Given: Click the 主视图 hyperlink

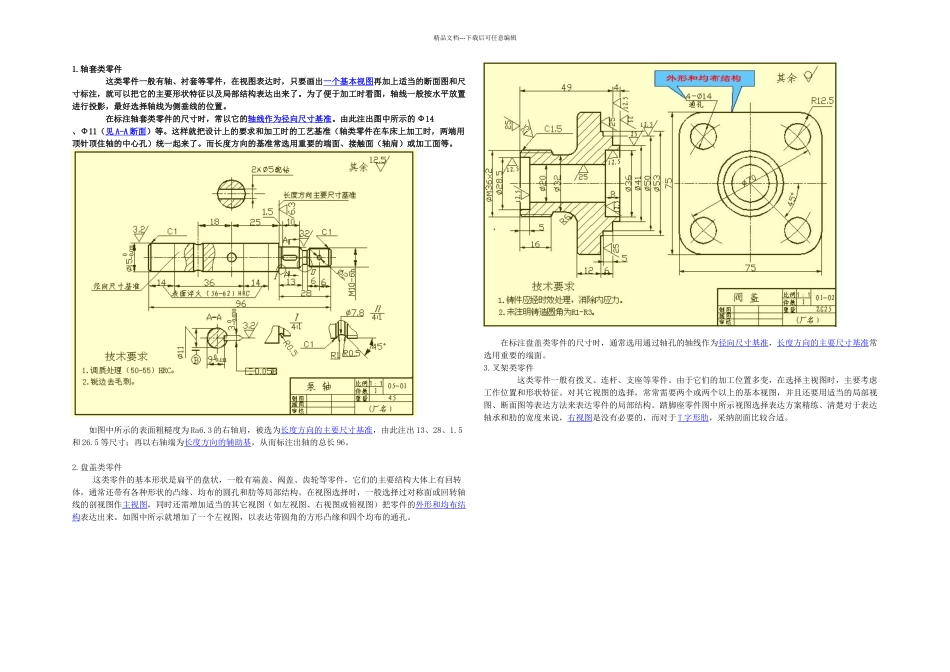Looking at the screenshot, I should tap(135, 505).
